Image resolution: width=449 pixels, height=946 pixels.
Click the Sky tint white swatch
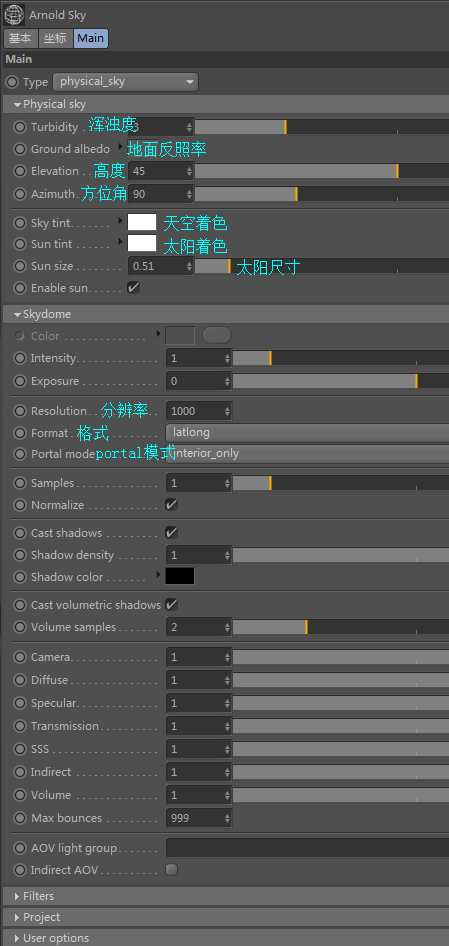point(142,222)
